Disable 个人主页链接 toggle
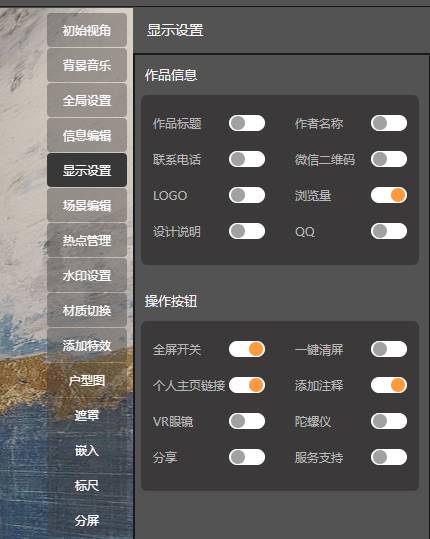430x539 pixels. pos(247,385)
